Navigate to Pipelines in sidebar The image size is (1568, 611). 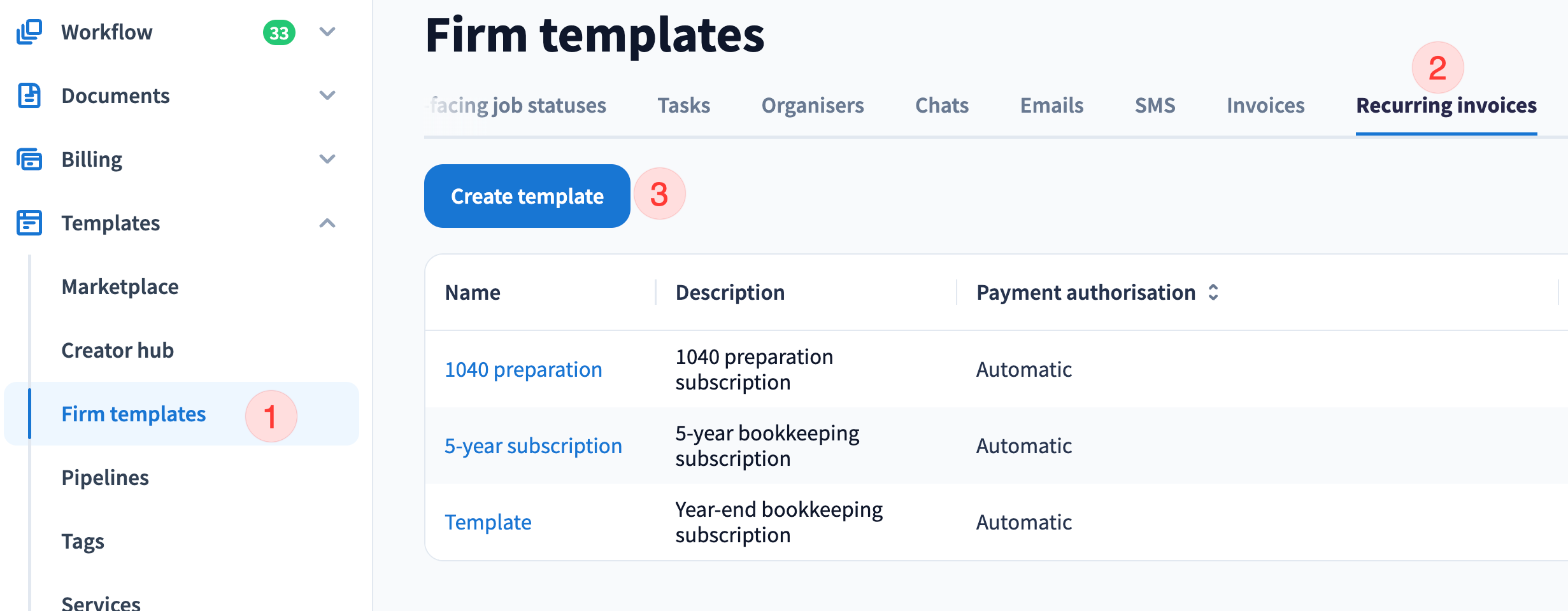pyautogui.click(x=105, y=478)
